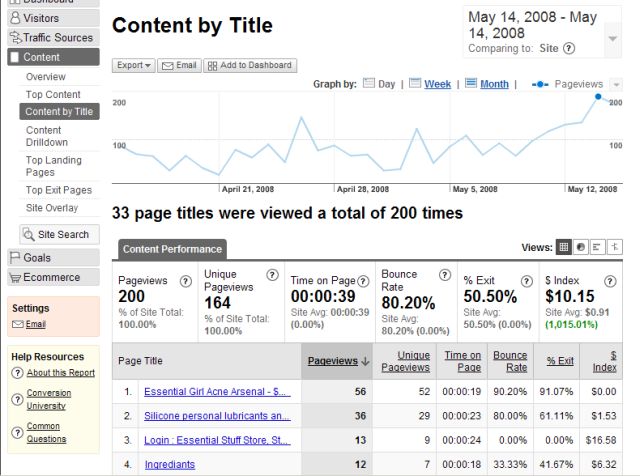Open the Visitors section
The image size is (640, 476).
click(53, 18)
